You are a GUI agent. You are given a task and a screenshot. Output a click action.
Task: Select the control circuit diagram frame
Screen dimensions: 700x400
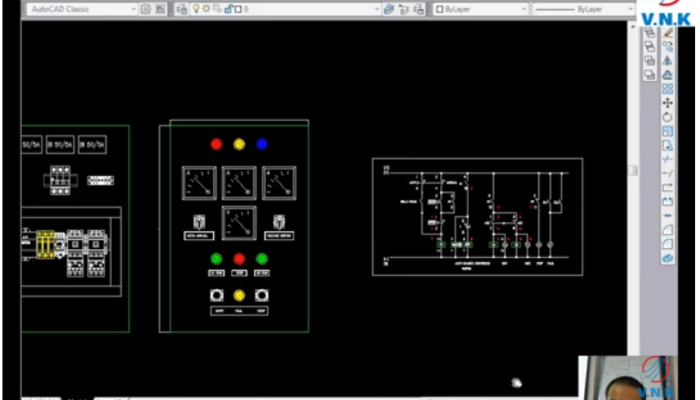[x=477, y=217]
